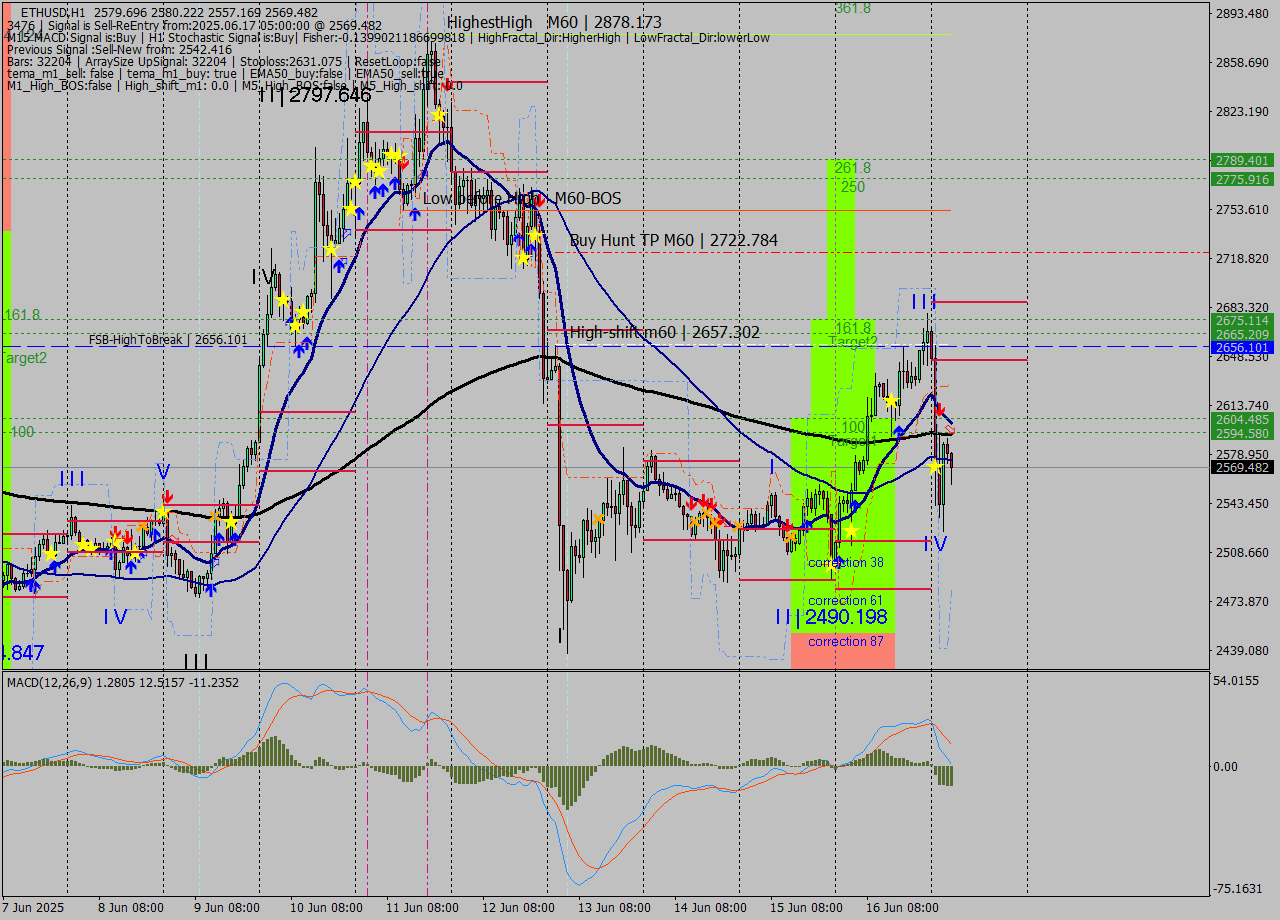Click the red arrow below blue wave V

[x=167, y=497]
